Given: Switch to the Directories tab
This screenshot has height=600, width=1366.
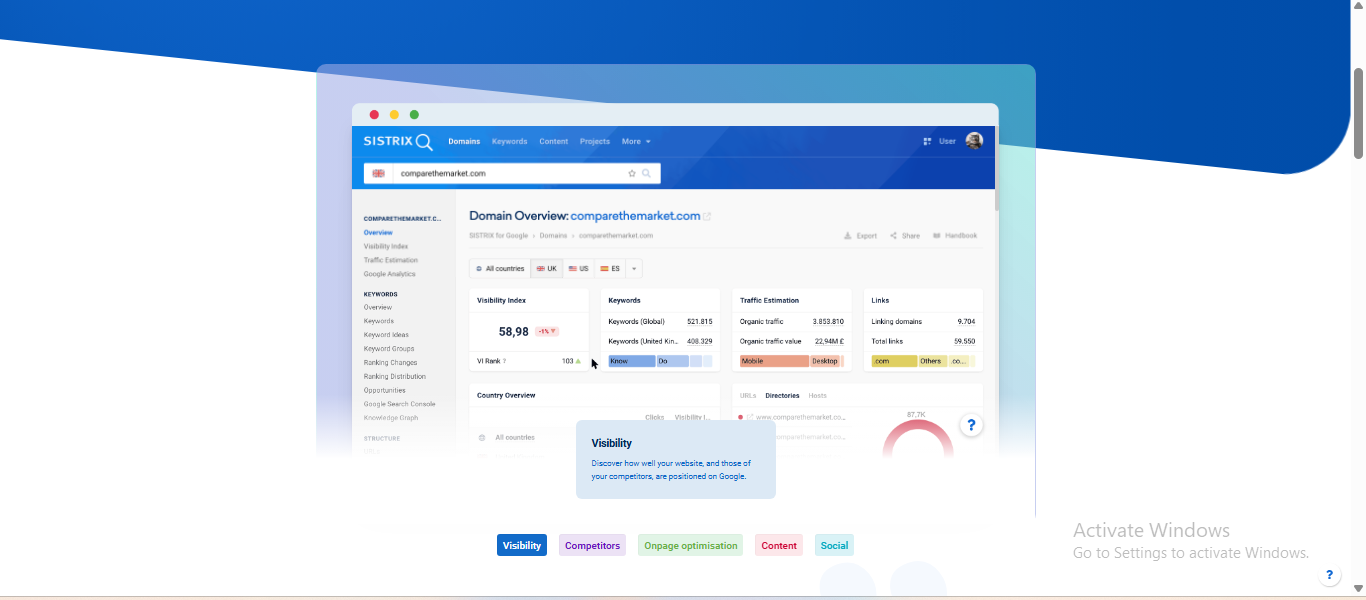Looking at the screenshot, I should [782, 395].
